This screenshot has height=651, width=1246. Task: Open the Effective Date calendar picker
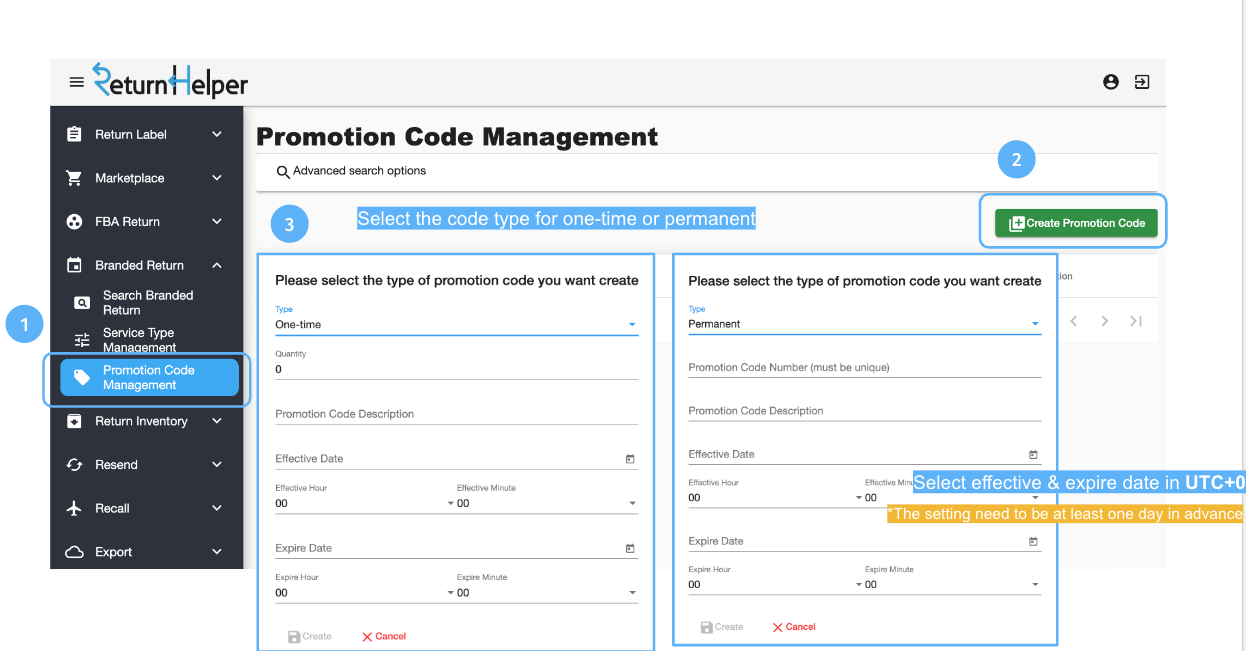629,456
